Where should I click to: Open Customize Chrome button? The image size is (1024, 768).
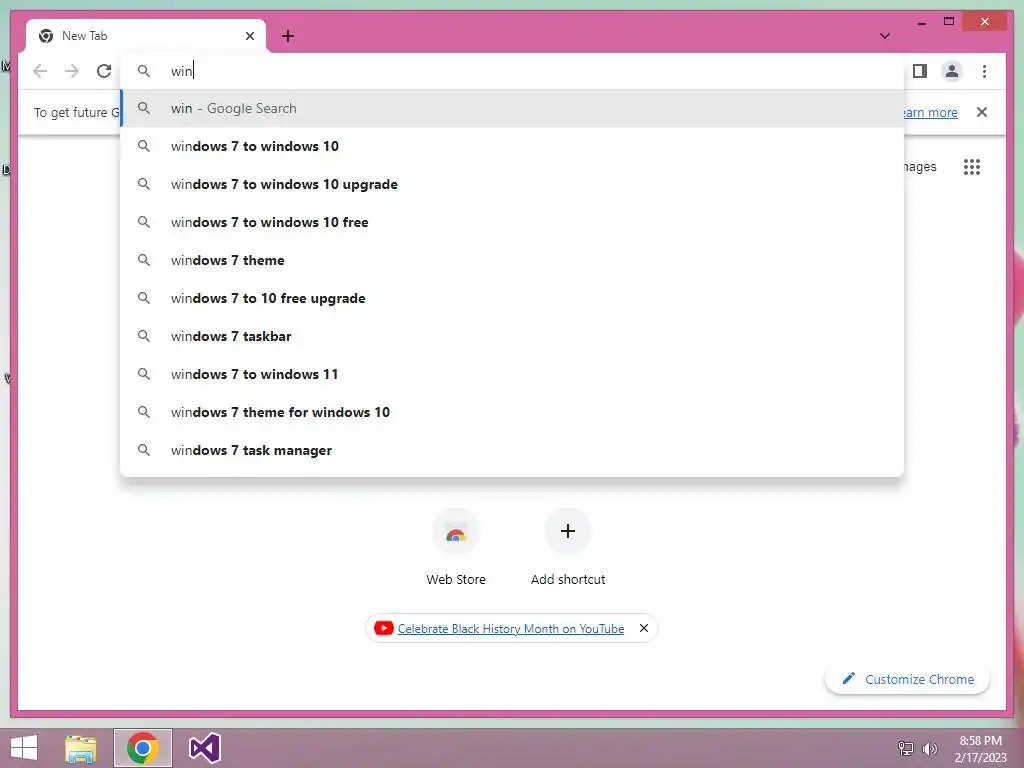coord(907,679)
